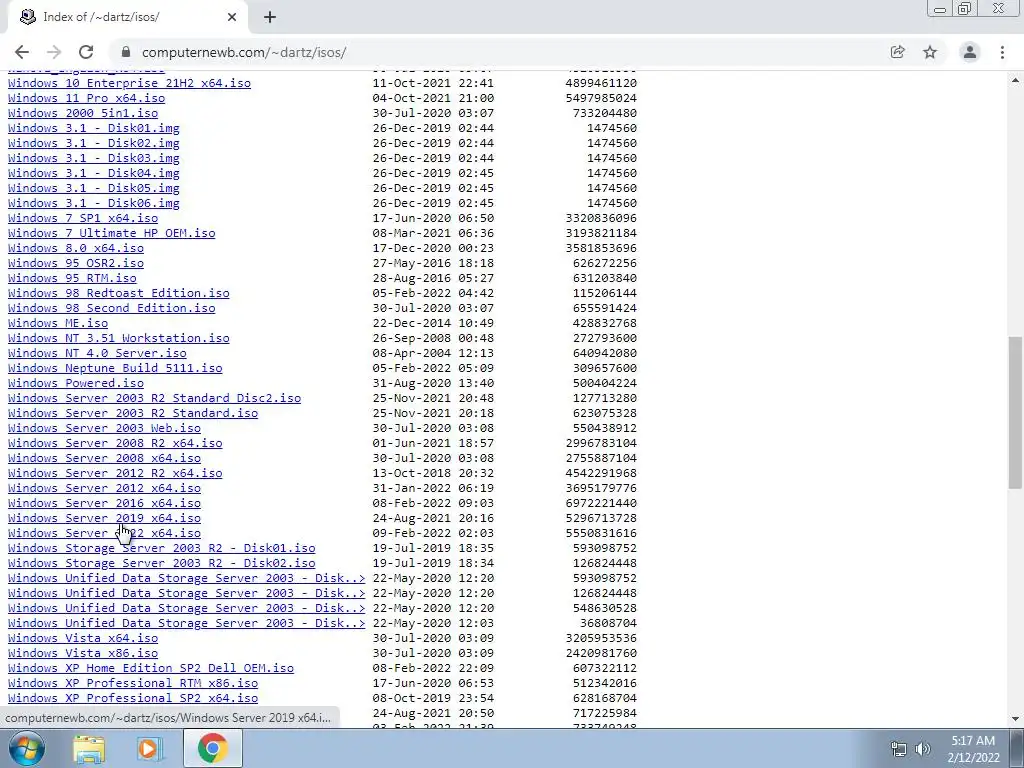Open the Windows Start menu

pyautogui.click(x=27, y=748)
